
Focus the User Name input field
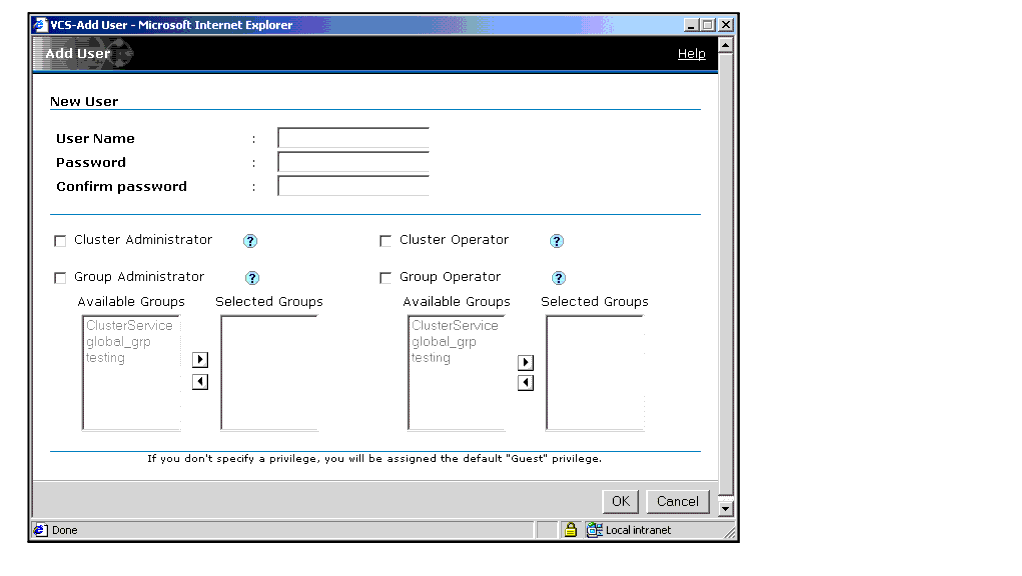point(353,139)
